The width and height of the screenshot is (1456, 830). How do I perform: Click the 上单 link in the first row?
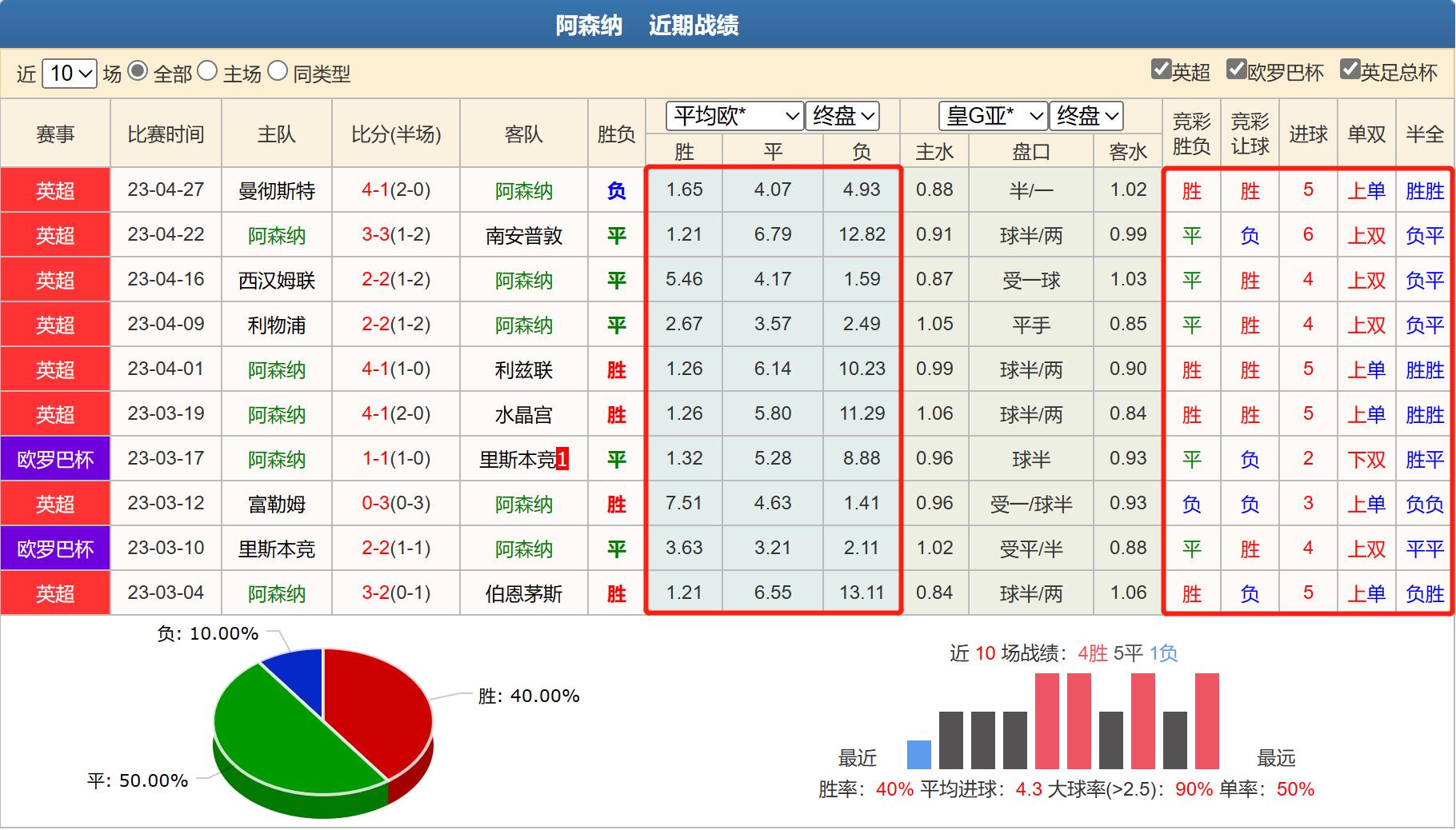[x=1366, y=190]
